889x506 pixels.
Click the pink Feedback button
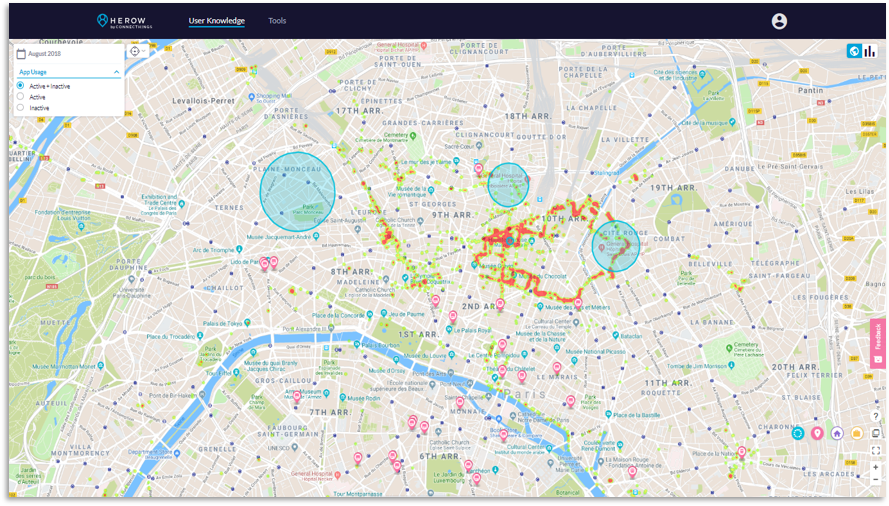pyautogui.click(x=878, y=343)
